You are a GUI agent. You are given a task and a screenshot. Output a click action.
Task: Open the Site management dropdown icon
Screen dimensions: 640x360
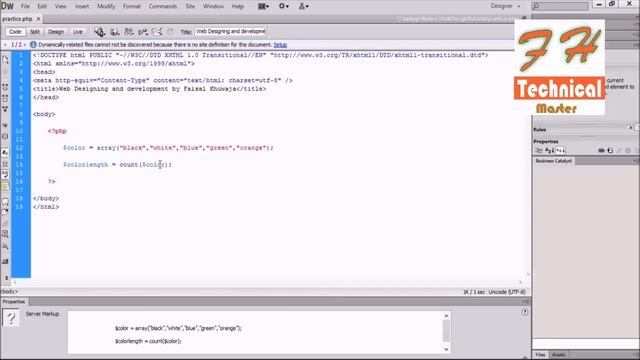pyautogui.click(x=304, y=6)
